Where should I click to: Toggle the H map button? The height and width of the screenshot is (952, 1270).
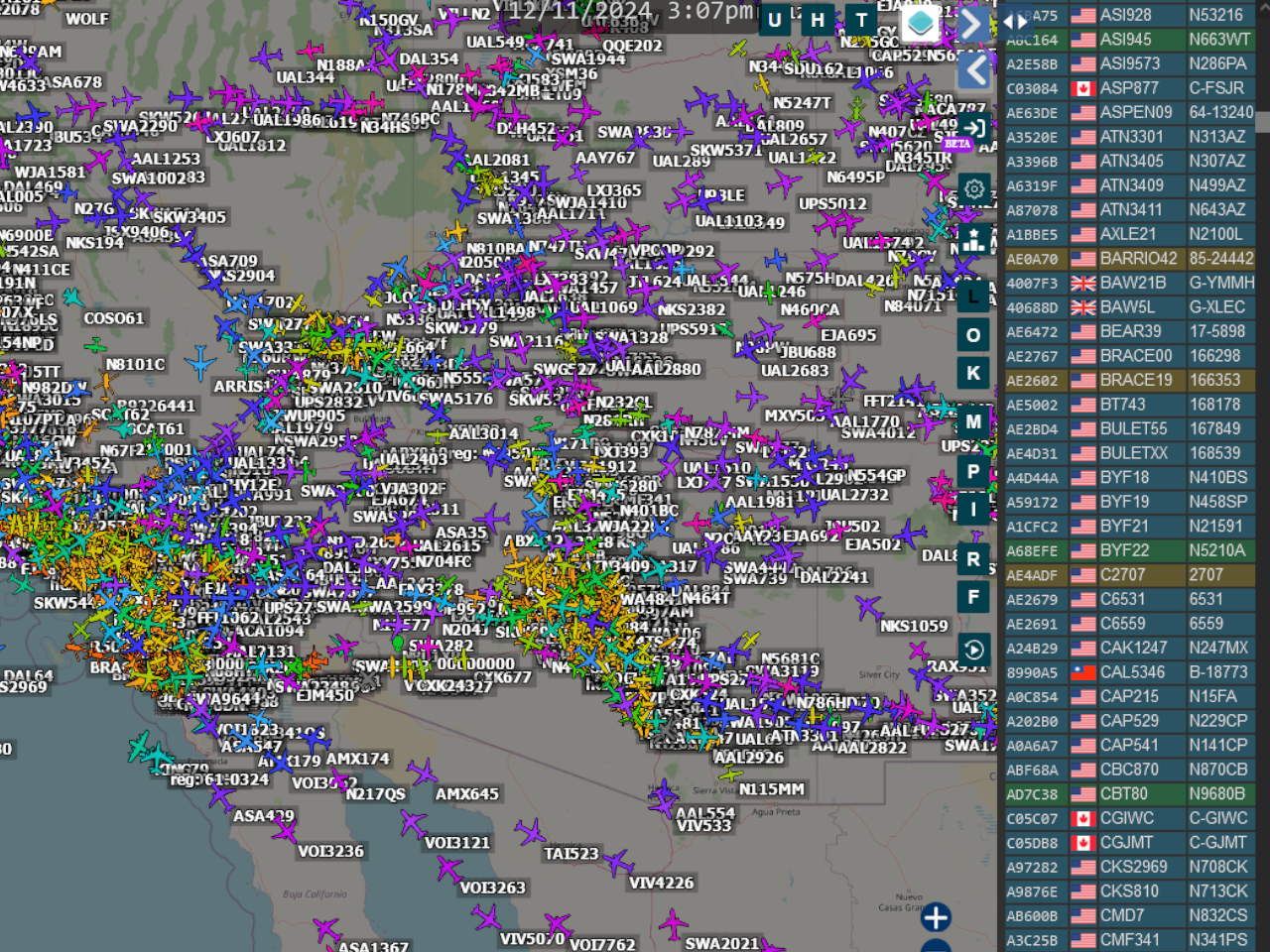[x=818, y=20]
